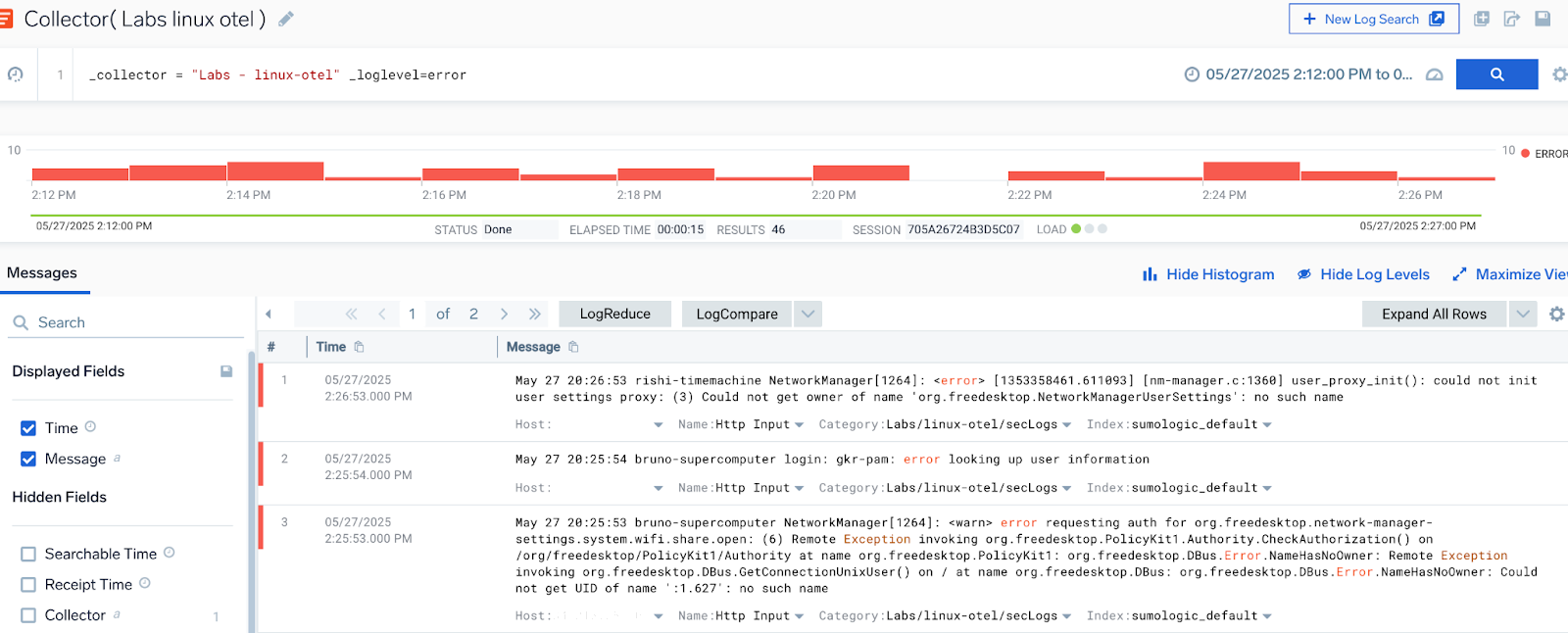The height and width of the screenshot is (633, 1568).
Task: Go to the next results page
Action: point(504,314)
